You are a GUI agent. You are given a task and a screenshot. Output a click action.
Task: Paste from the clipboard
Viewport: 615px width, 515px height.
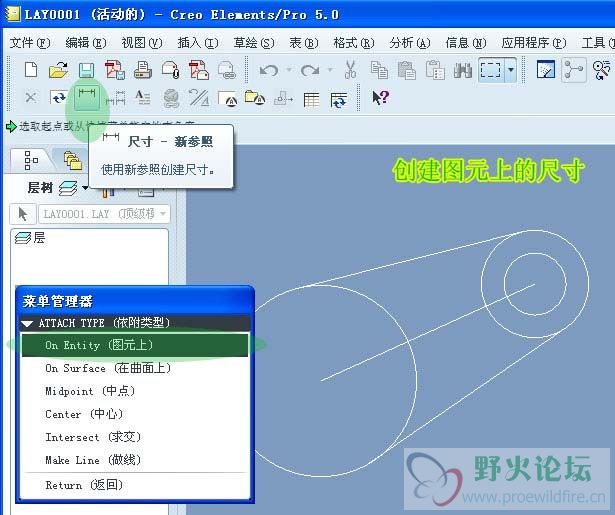click(407, 71)
